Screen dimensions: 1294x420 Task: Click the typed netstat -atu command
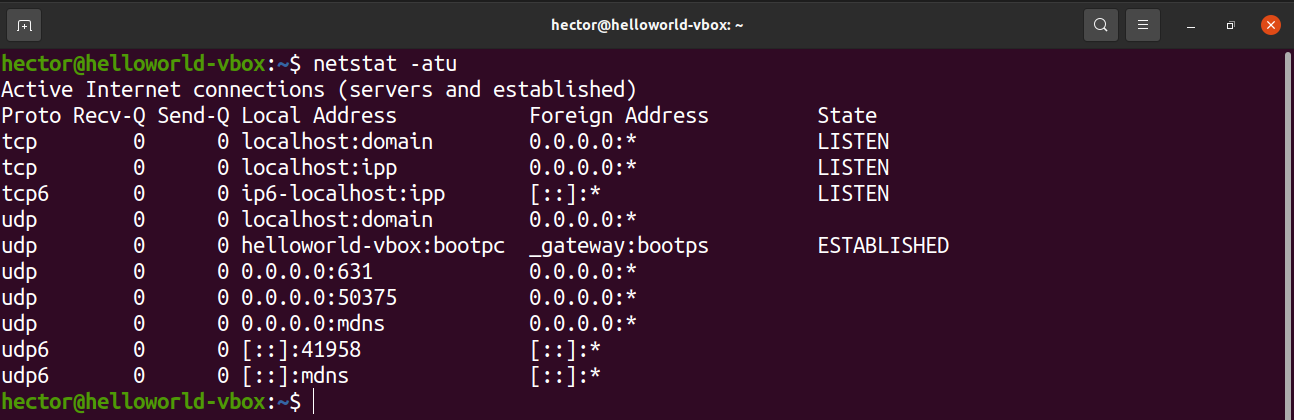click(385, 64)
